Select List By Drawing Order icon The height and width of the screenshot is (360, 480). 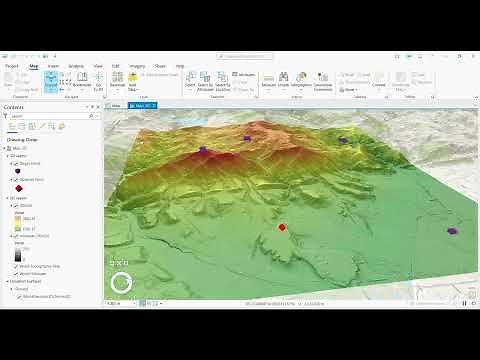(12, 126)
